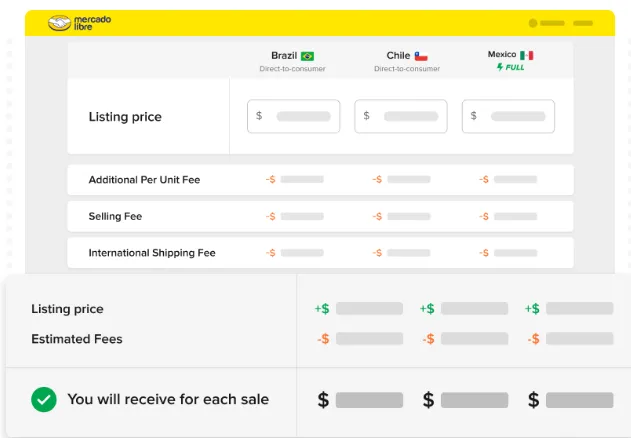Click the user avatar circle in header

(x=533, y=23)
